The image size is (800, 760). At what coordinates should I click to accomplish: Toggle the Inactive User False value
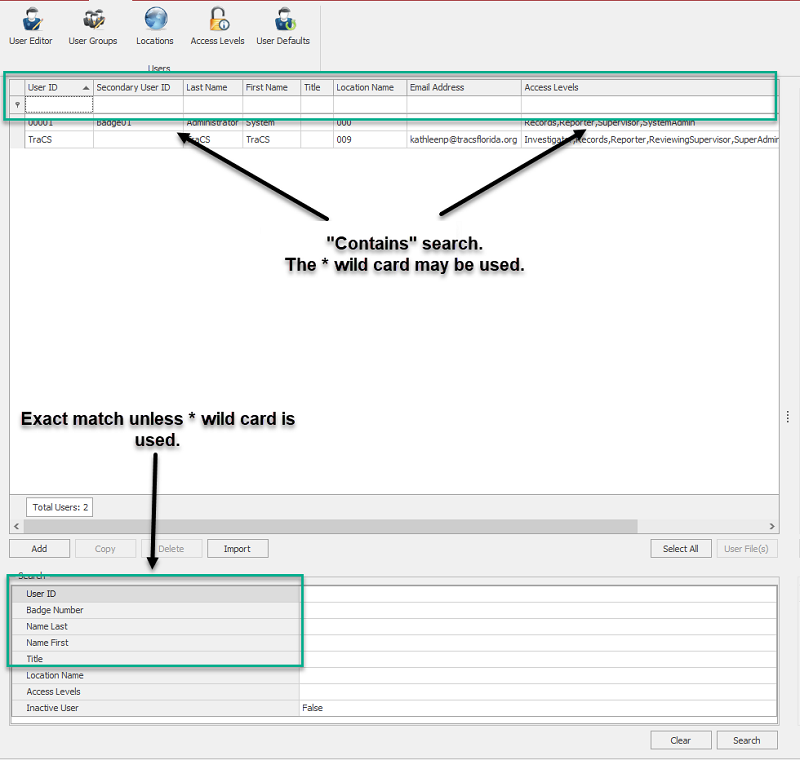[537, 708]
